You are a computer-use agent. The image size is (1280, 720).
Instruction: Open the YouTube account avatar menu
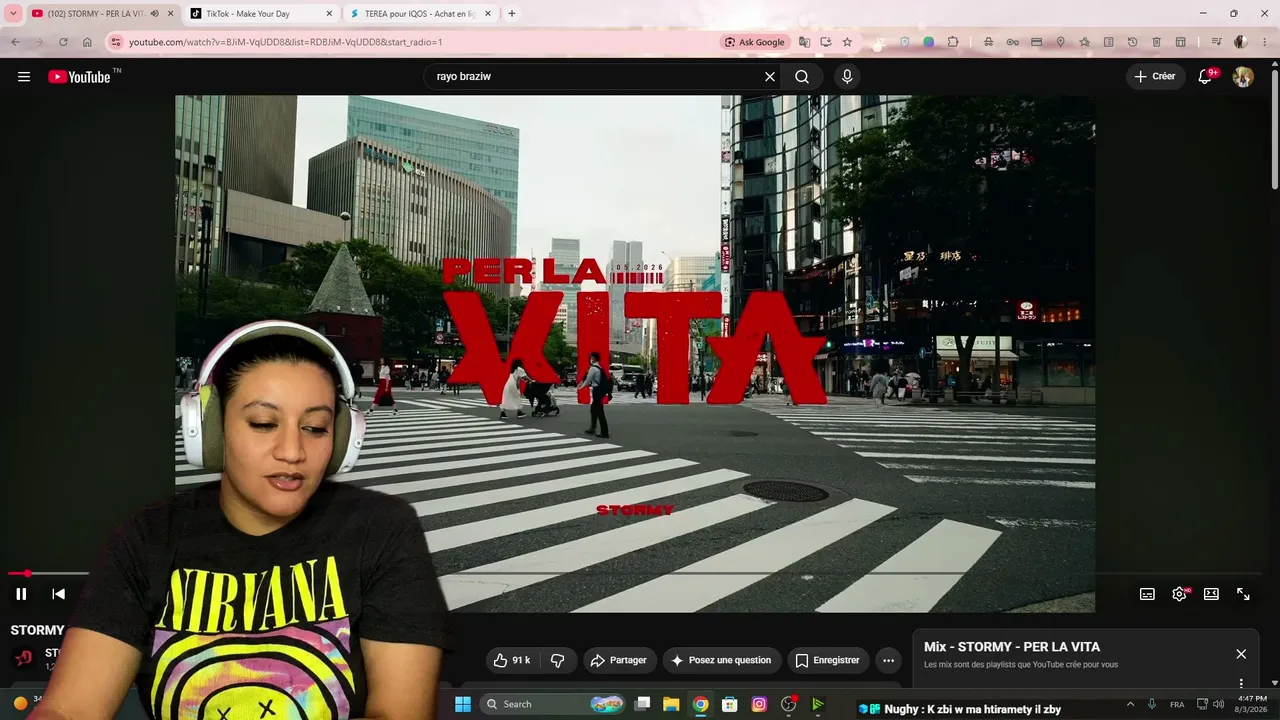point(1243,77)
